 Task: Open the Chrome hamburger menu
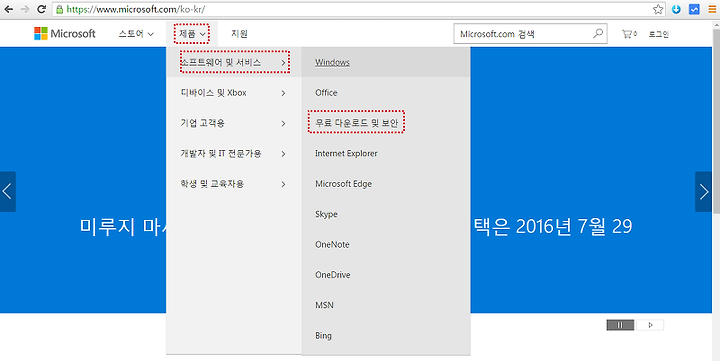[x=712, y=9]
